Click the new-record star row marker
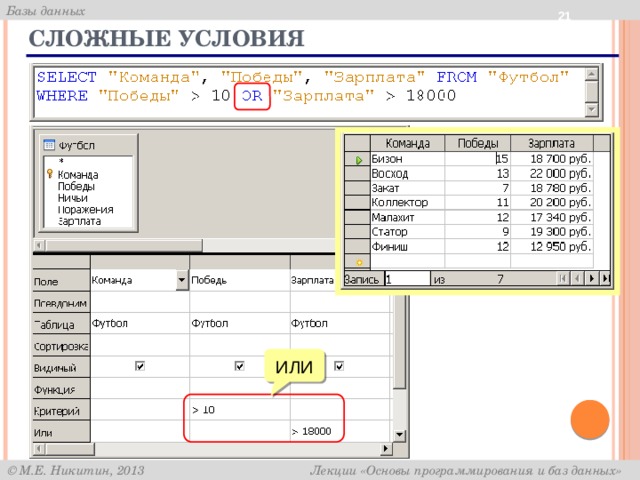Screen dimensions: 640x480 point(359,262)
